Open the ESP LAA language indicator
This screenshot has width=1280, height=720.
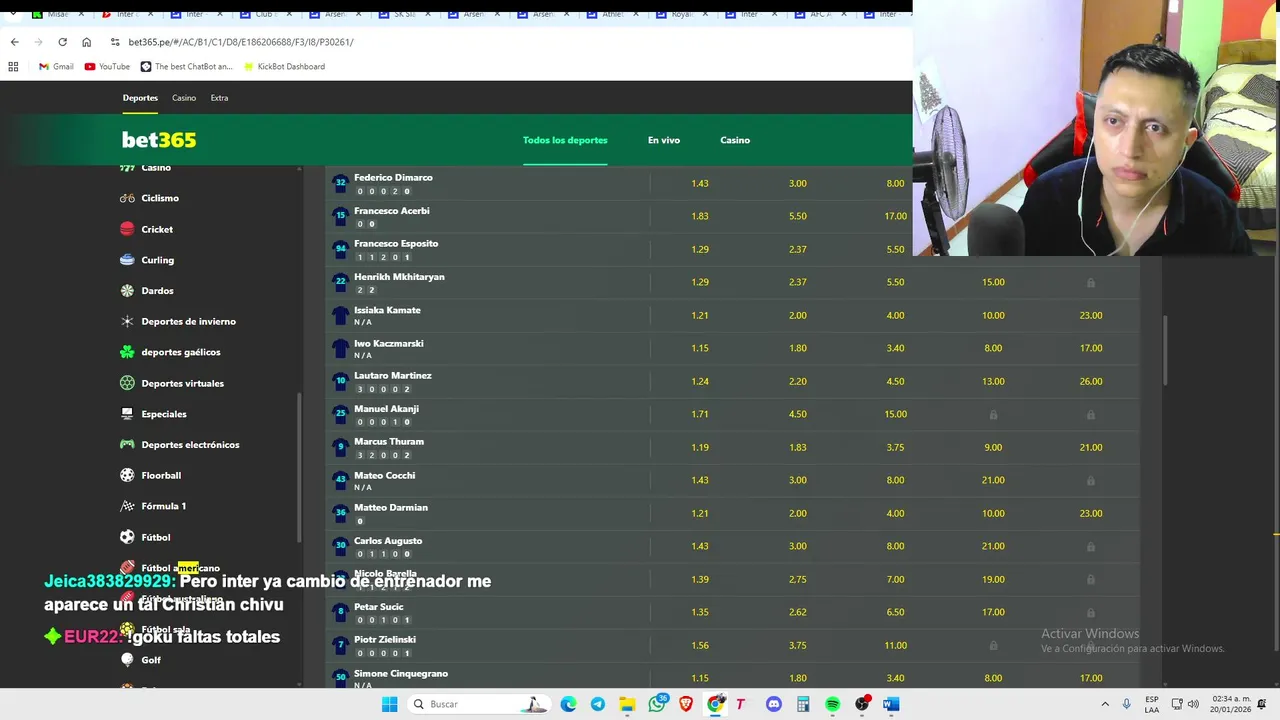1152,704
